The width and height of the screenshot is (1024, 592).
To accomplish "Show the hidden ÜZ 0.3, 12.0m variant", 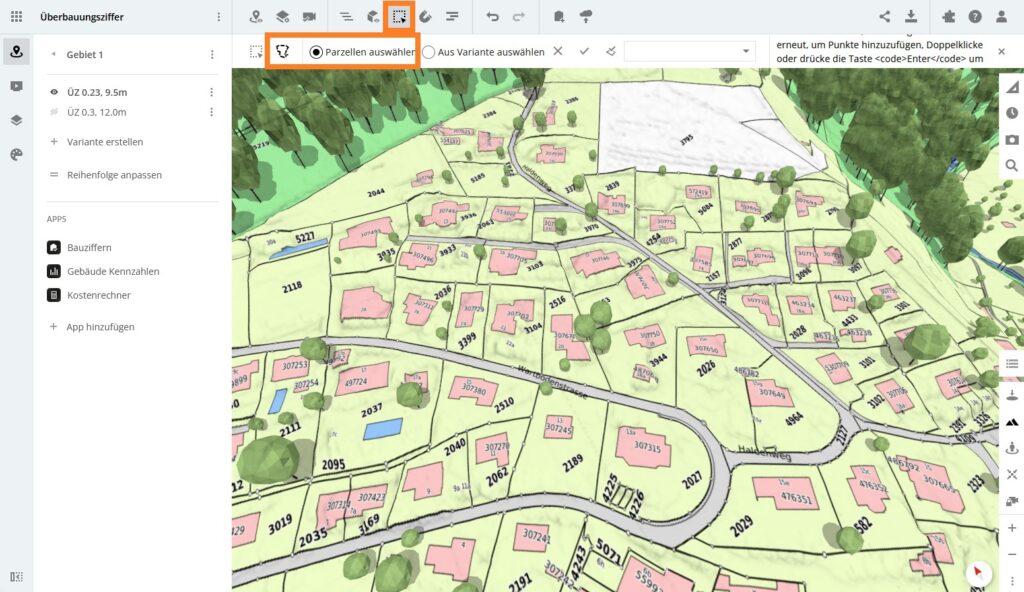I will coord(54,112).
